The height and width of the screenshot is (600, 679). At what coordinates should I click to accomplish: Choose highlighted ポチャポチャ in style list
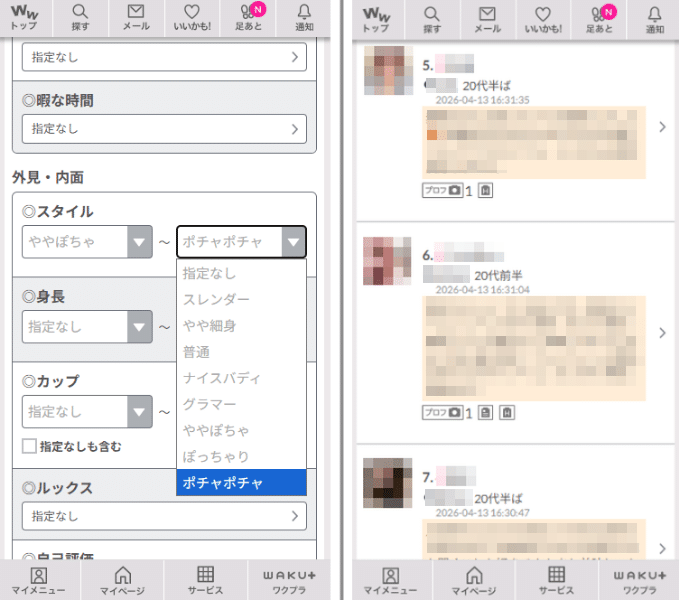[241, 483]
